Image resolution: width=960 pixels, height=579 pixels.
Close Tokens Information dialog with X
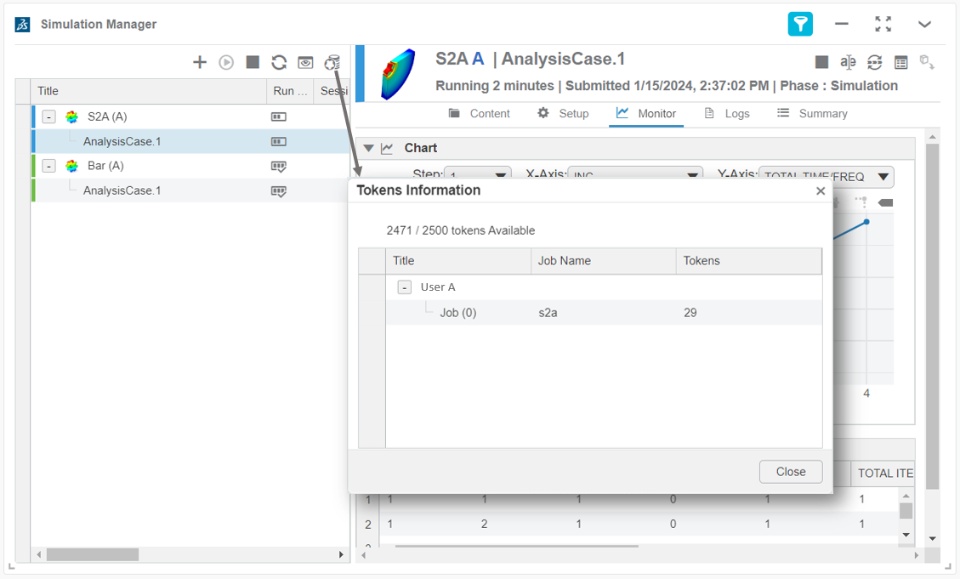[x=820, y=191]
